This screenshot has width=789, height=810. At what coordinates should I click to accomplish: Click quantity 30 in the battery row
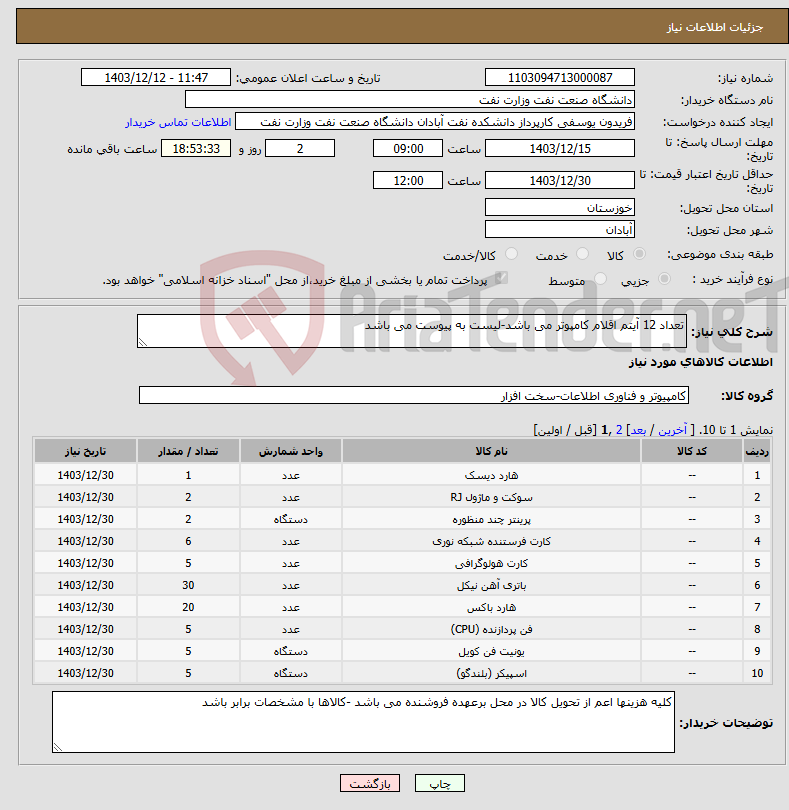188,585
